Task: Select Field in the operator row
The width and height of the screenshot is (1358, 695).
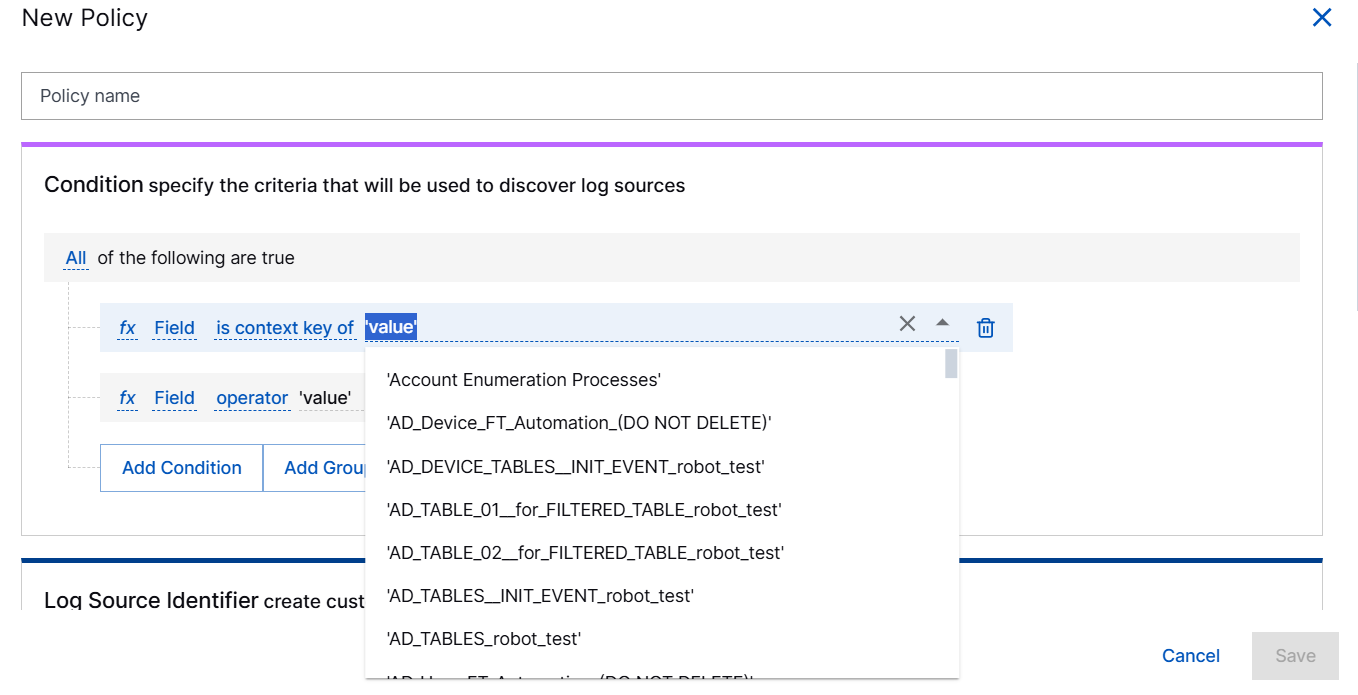Action: [174, 398]
